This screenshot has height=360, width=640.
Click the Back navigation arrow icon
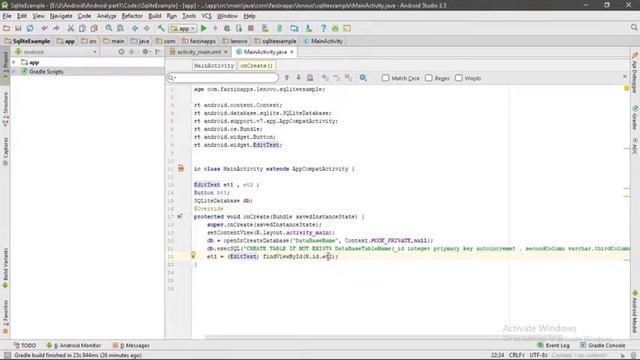[135, 29]
